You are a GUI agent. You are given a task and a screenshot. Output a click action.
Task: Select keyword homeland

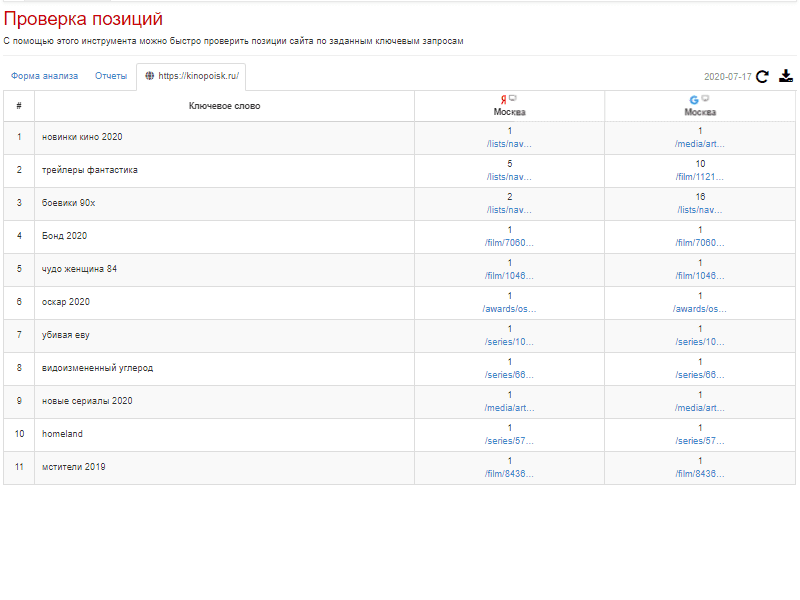62,434
